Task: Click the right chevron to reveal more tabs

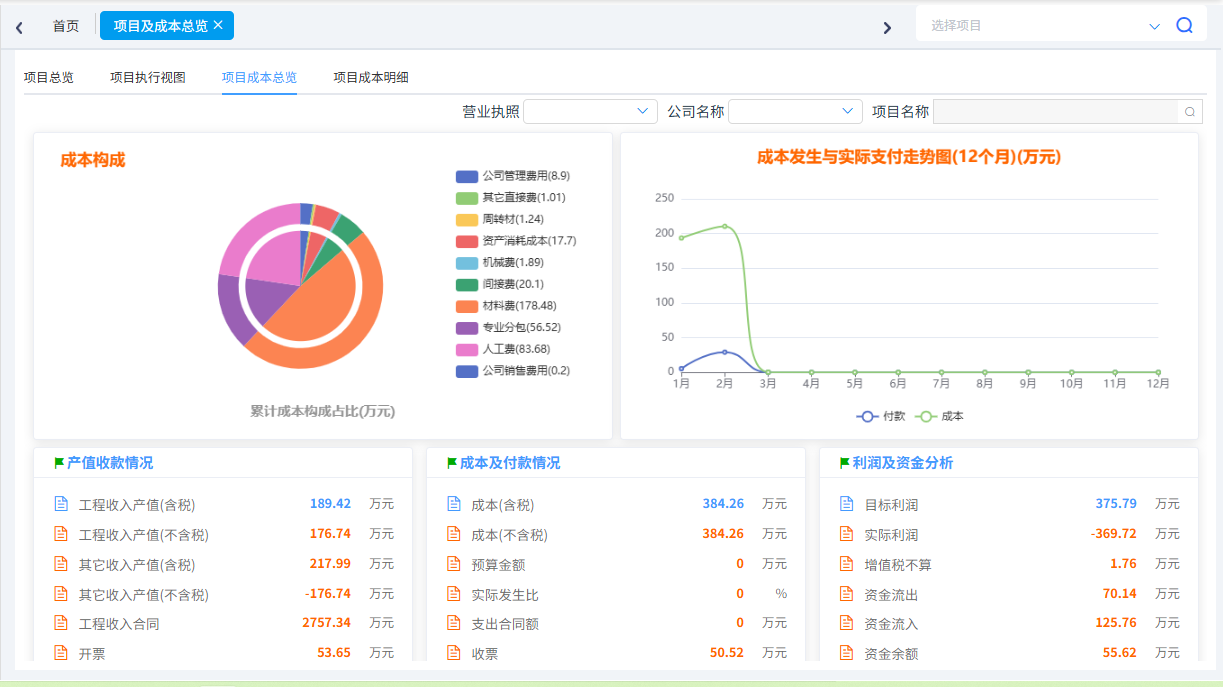Action: (886, 27)
